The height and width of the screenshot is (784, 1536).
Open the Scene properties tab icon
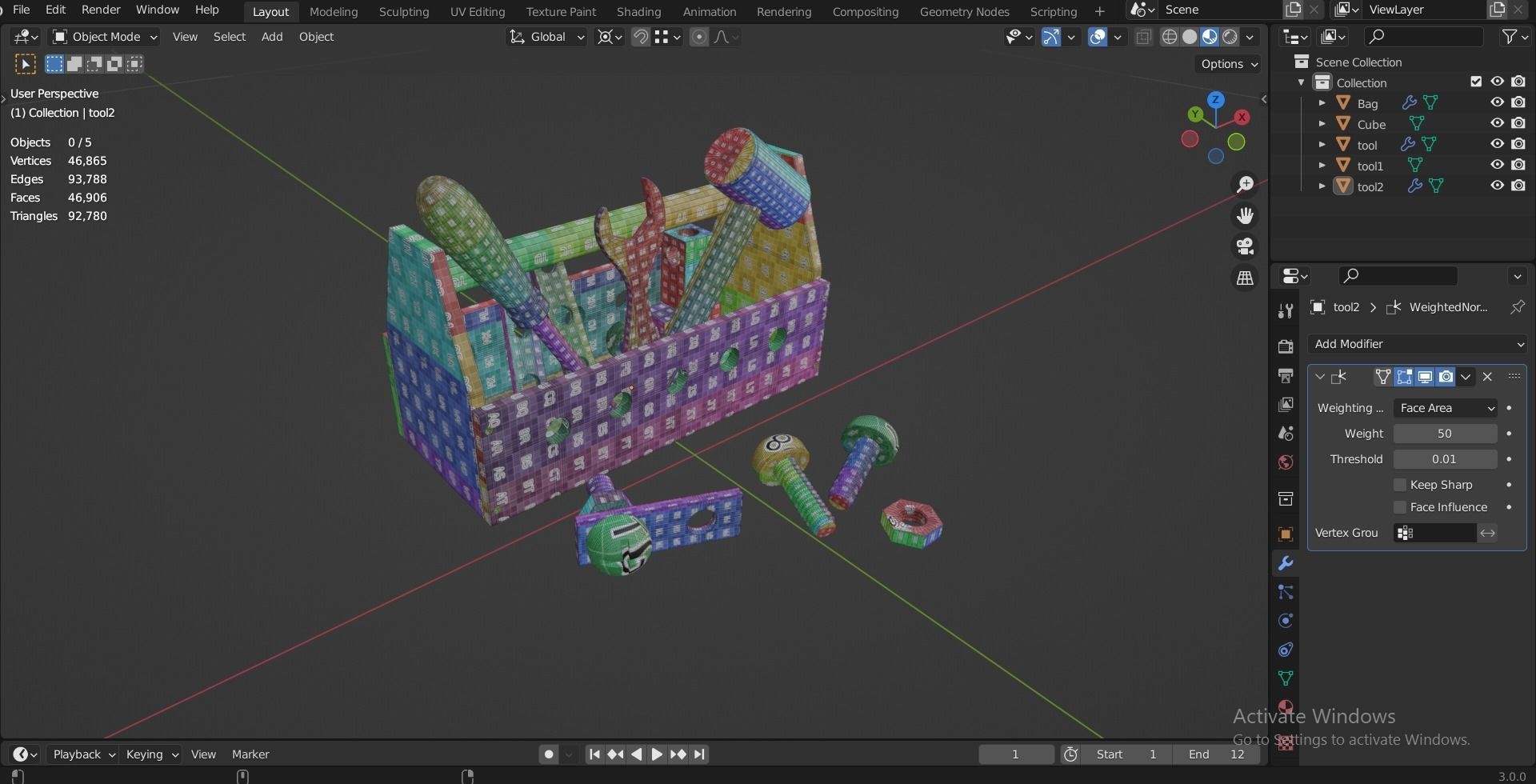pyautogui.click(x=1286, y=433)
